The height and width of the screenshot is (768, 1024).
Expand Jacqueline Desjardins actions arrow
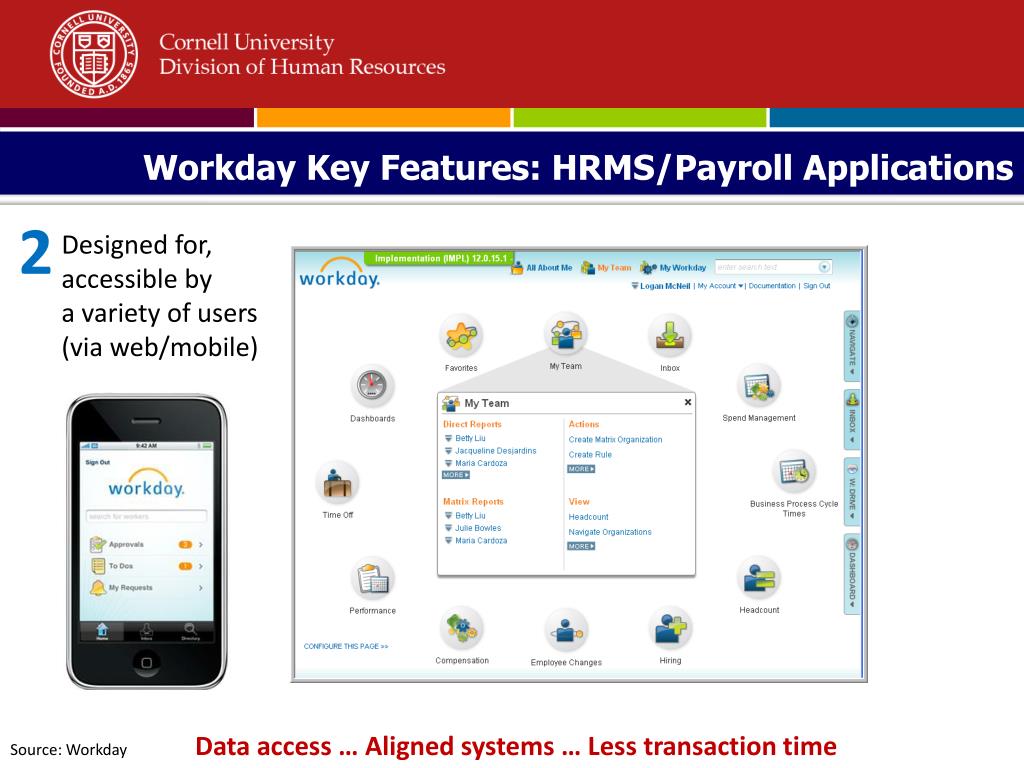pyautogui.click(x=449, y=451)
